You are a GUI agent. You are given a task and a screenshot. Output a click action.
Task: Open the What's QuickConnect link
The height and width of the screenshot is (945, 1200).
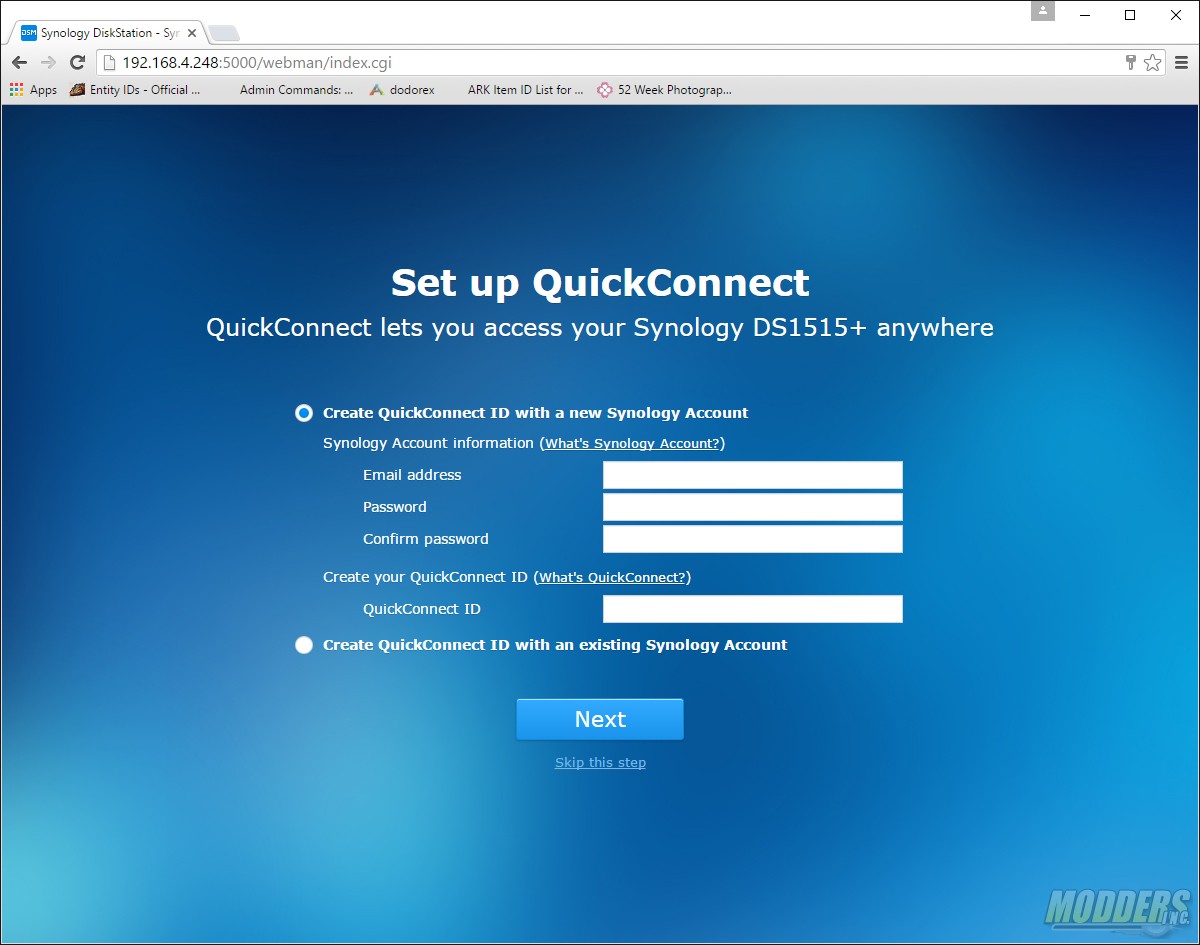pos(613,577)
